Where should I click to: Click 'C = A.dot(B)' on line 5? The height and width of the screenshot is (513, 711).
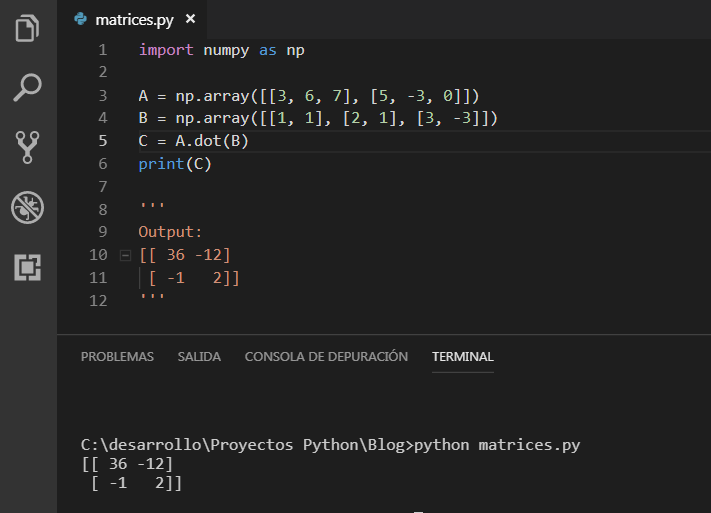click(x=194, y=141)
